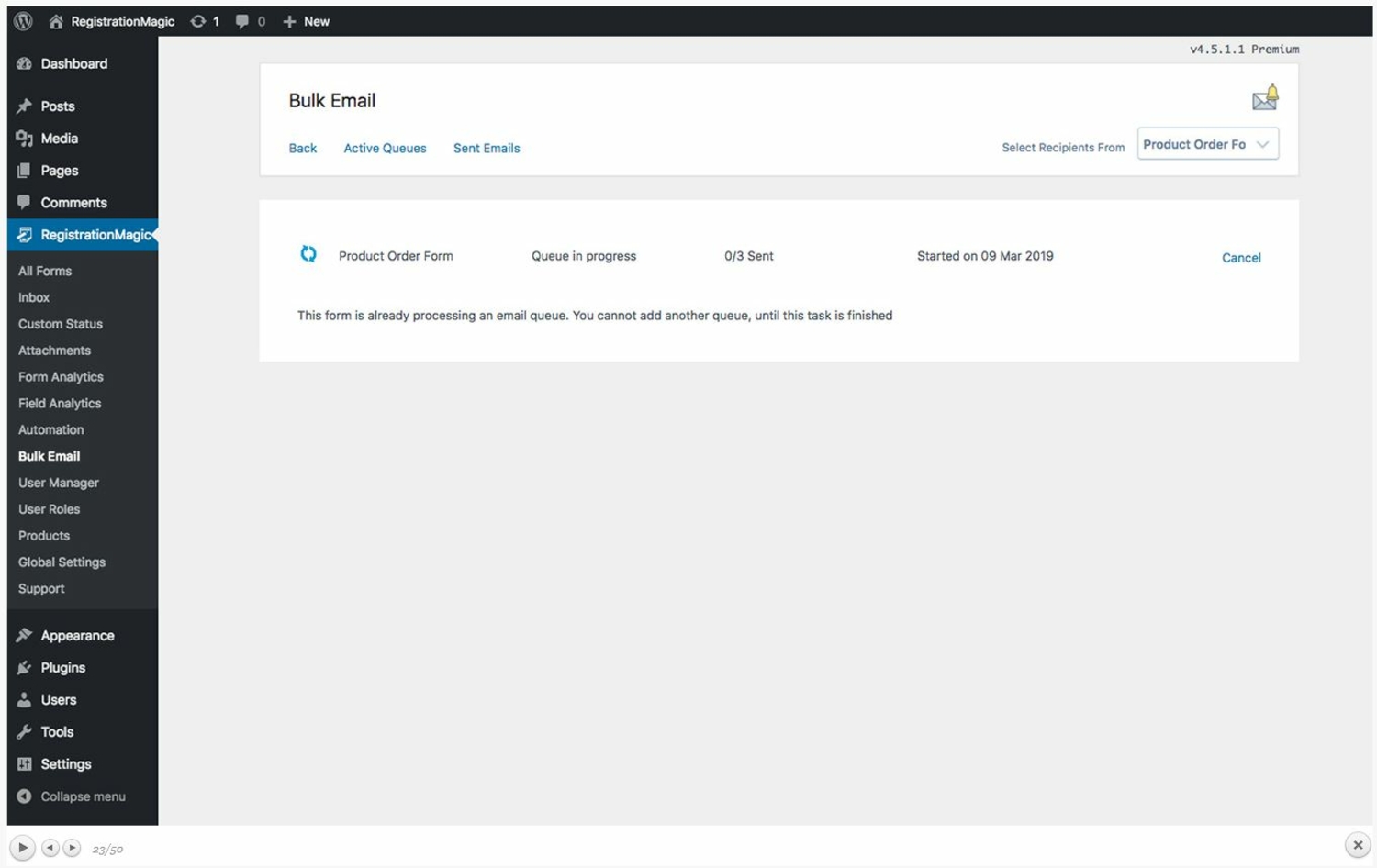Open the Tools menu

pyautogui.click(x=83, y=732)
